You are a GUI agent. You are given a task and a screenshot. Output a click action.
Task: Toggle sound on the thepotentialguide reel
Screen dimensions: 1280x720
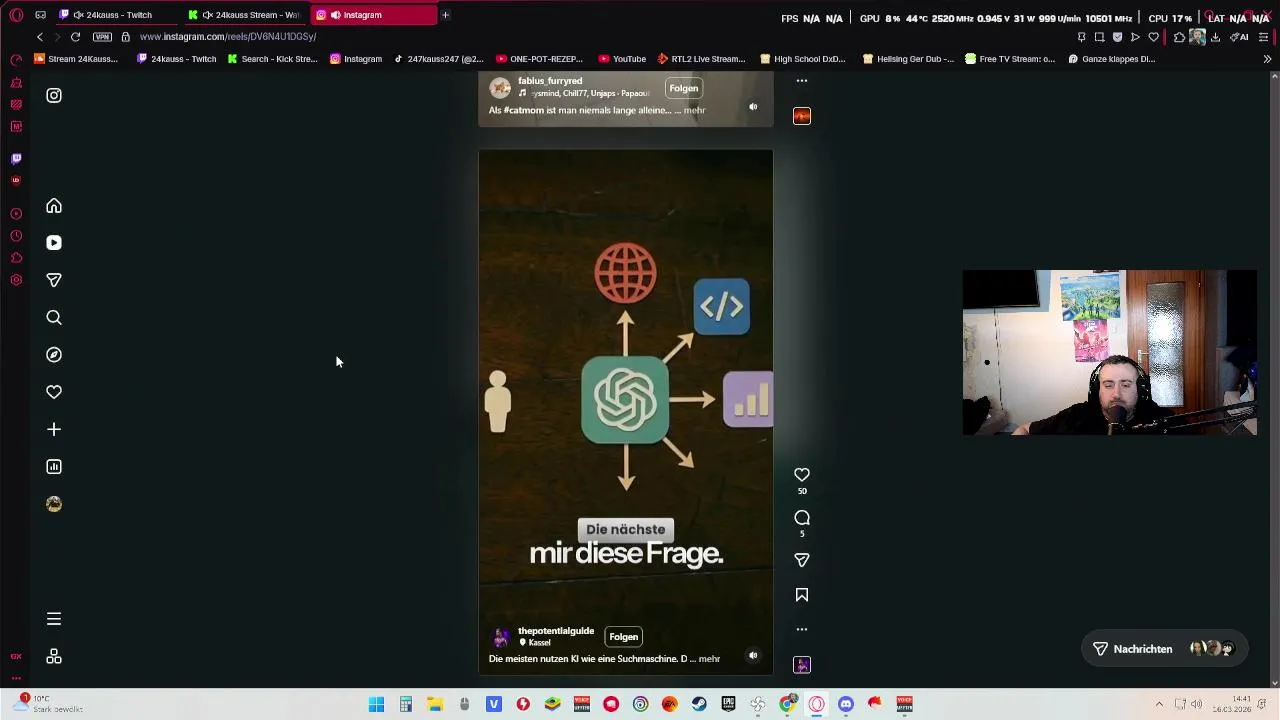click(x=753, y=656)
